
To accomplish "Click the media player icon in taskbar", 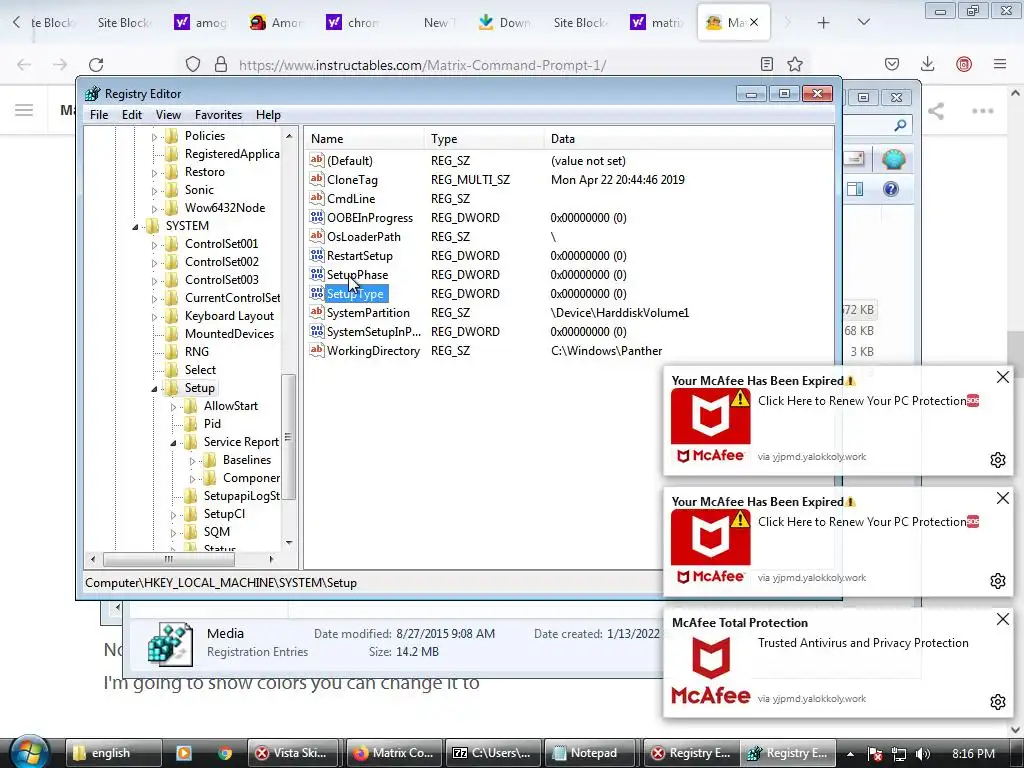I will pyautogui.click(x=184, y=753).
